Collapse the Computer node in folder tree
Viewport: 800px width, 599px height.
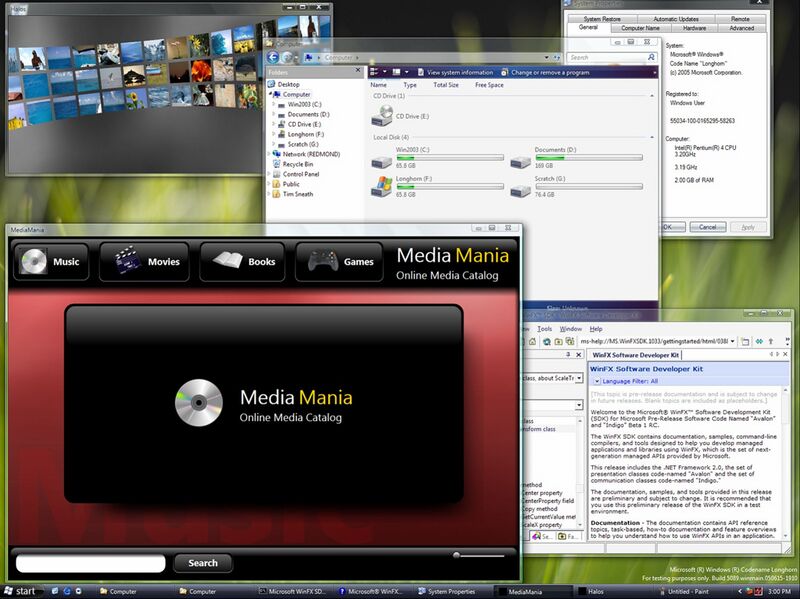tap(272, 94)
